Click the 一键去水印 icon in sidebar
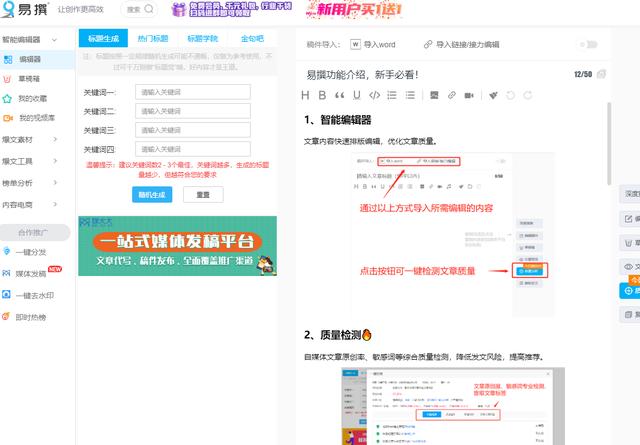This screenshot has height=445, width=640. 7,294
